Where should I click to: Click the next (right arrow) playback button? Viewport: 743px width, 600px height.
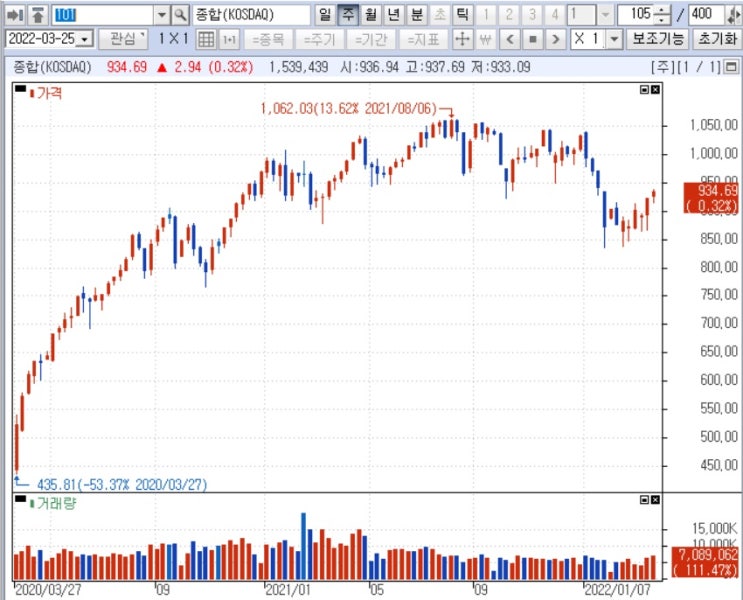555,39
